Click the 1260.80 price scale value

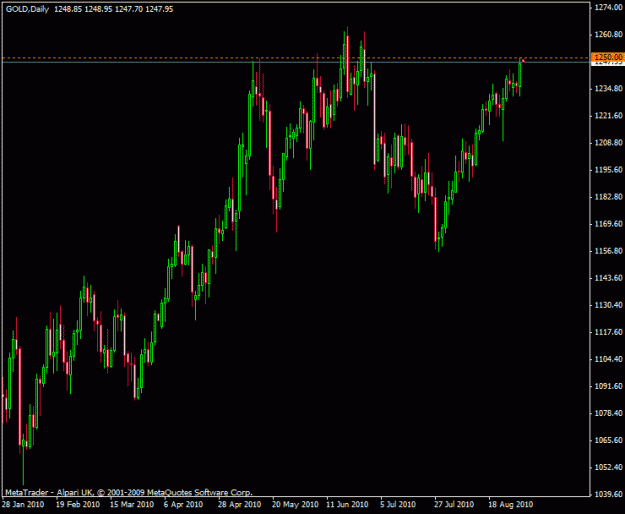608,34
